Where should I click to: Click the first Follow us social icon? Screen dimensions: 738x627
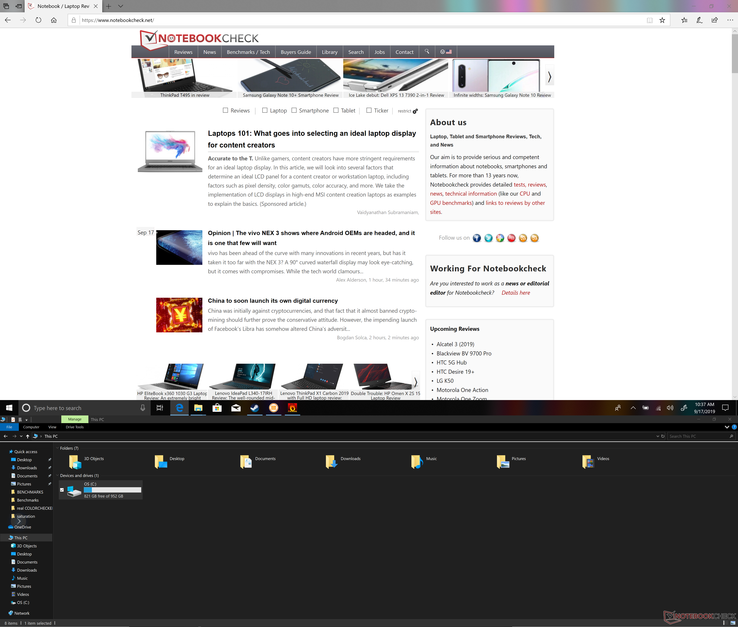click(477, 238)
